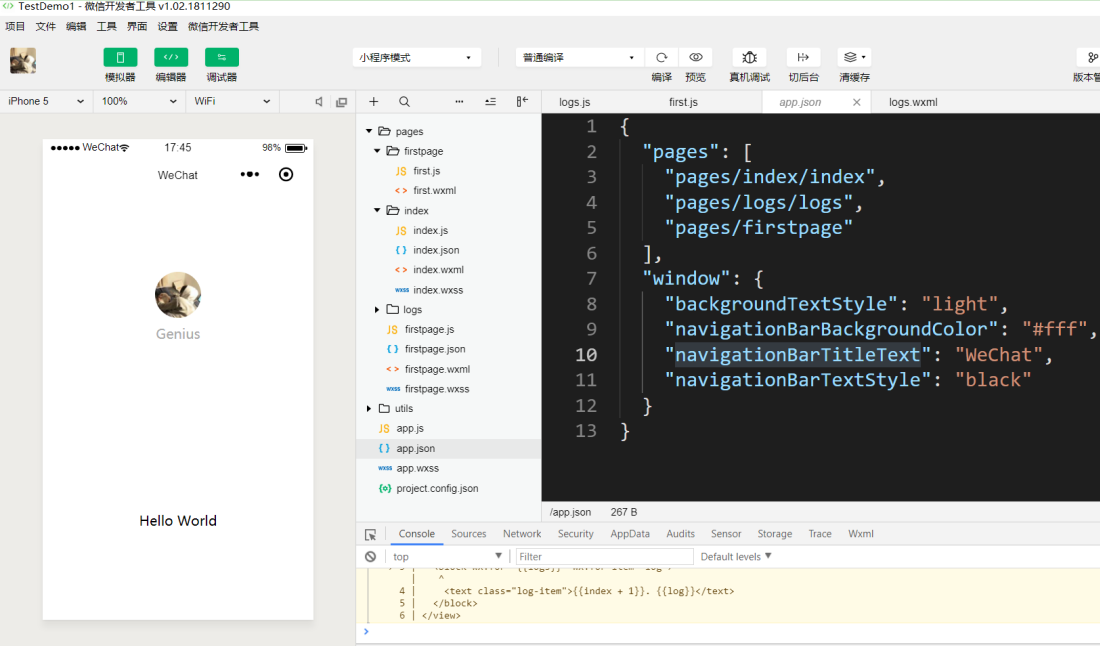Switch to the logs.js editor tab

point(575,102)
